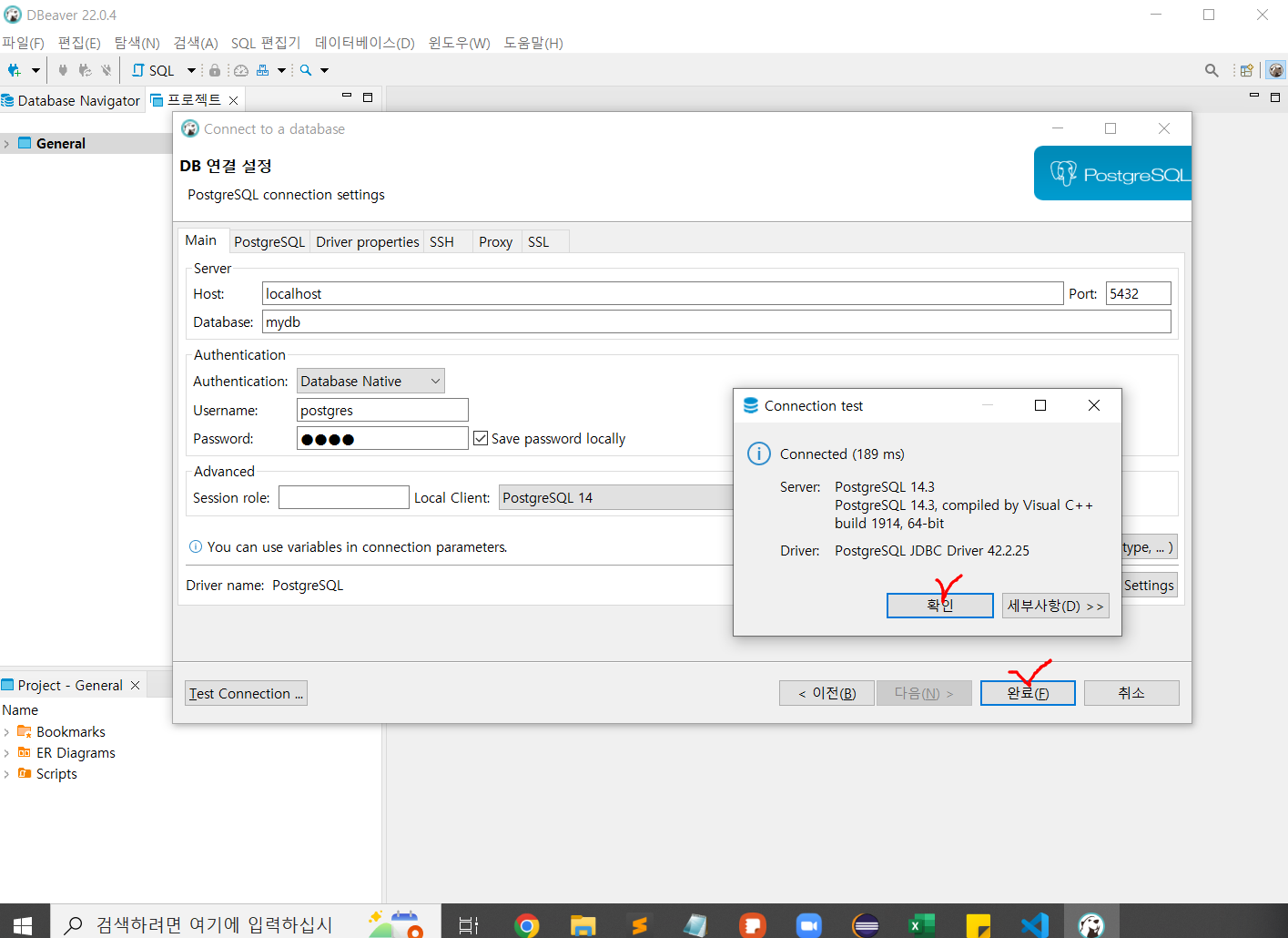Open Visual Studio Code from taskbar
1288x938 pixels.
tap(1034, 924)
